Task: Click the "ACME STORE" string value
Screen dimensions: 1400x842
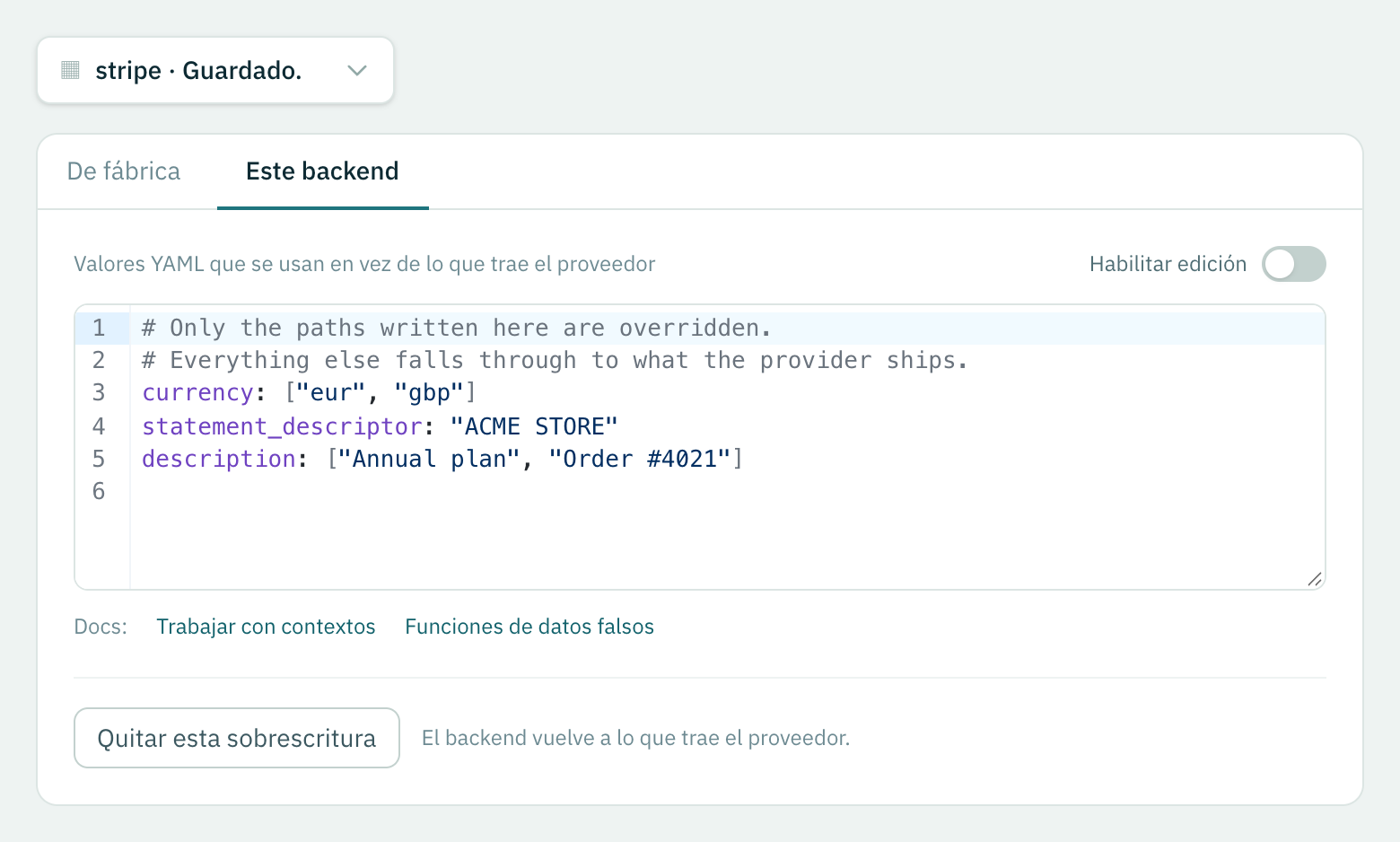Action: coord(535,426)
